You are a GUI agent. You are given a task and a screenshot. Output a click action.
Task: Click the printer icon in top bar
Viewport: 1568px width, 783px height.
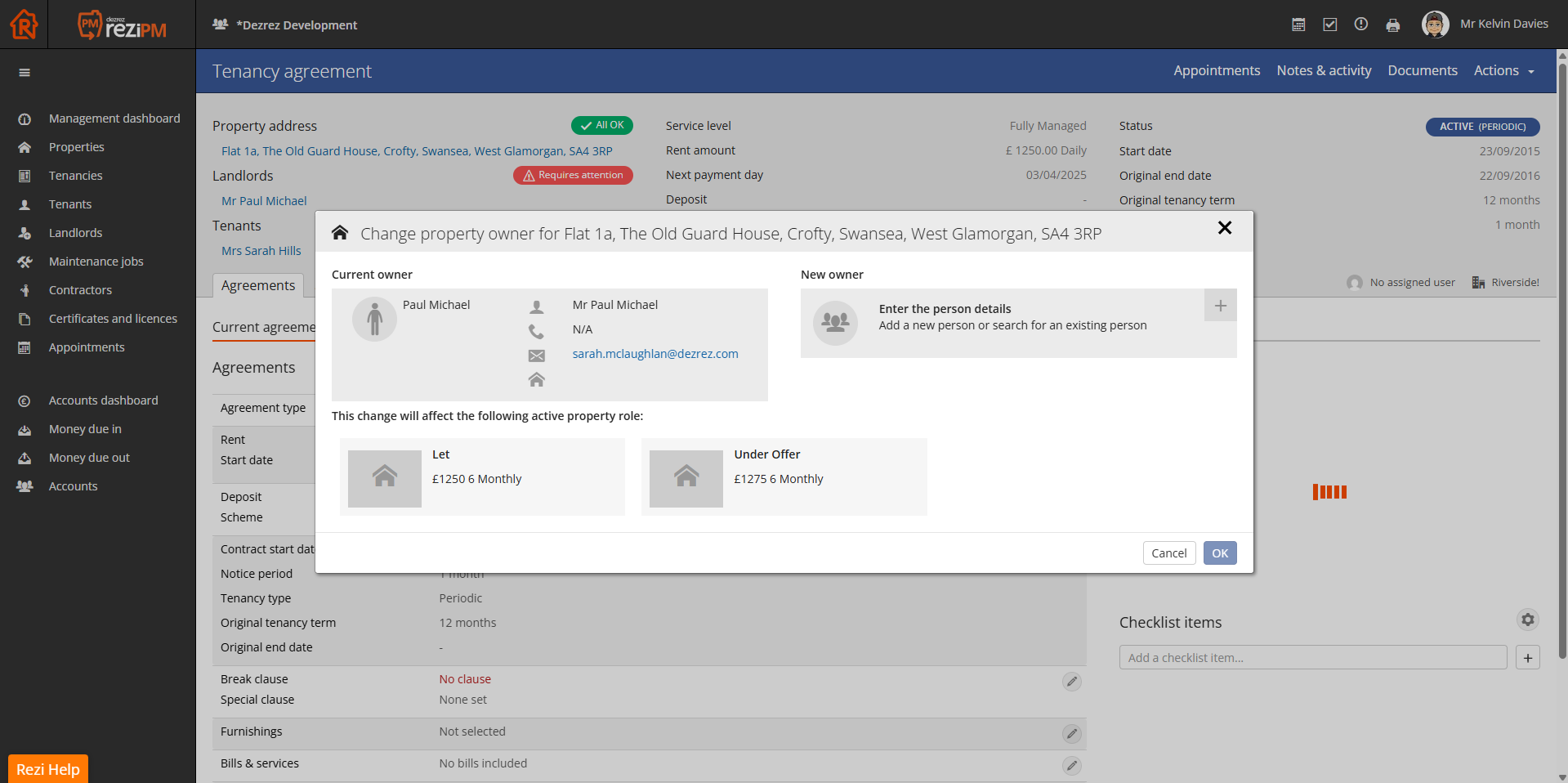click(1393, 25)
